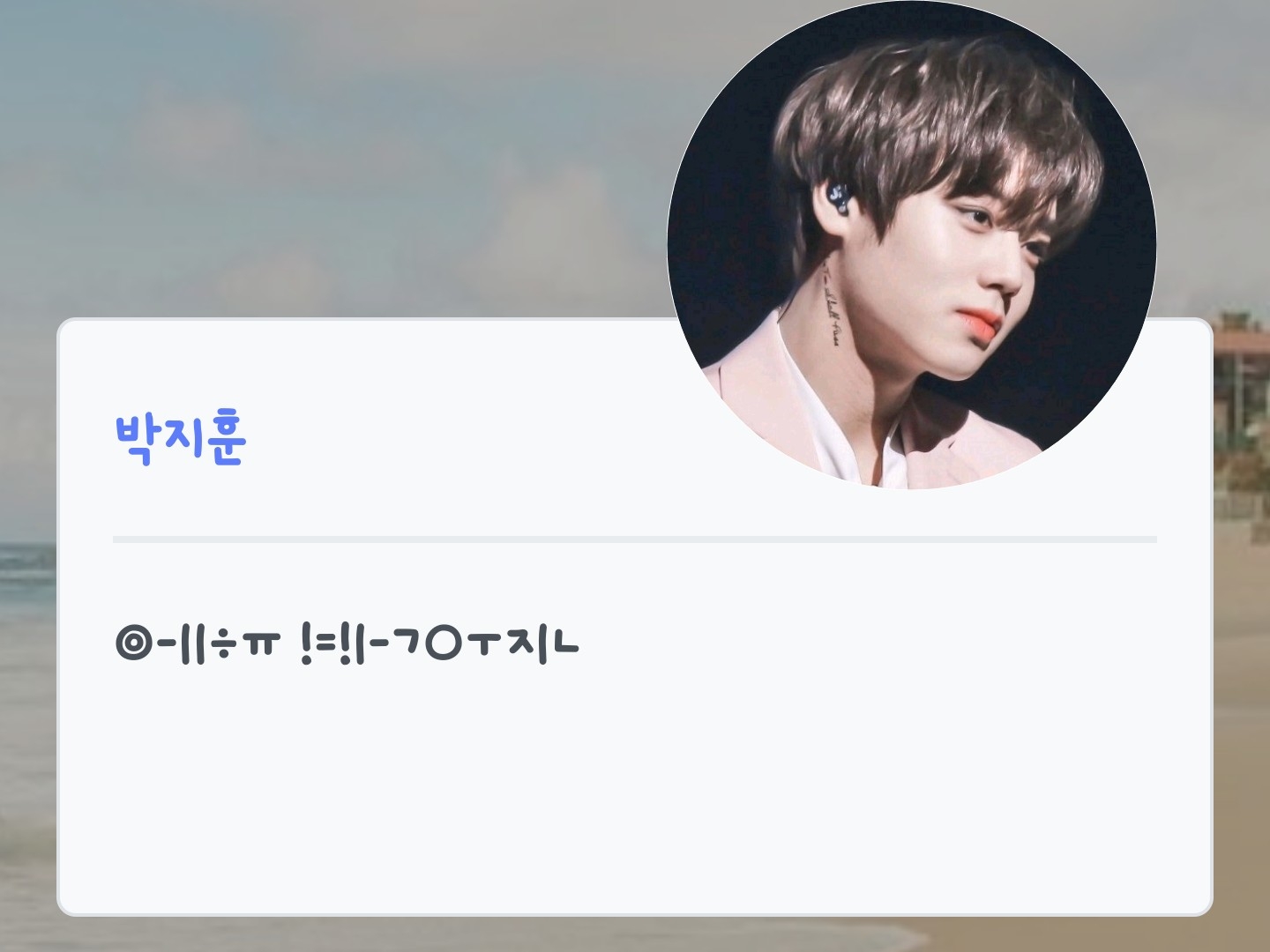Click the sandy strip below the profile card
The height and width of the screenshot is (952, 1270).
click(635, 935)
